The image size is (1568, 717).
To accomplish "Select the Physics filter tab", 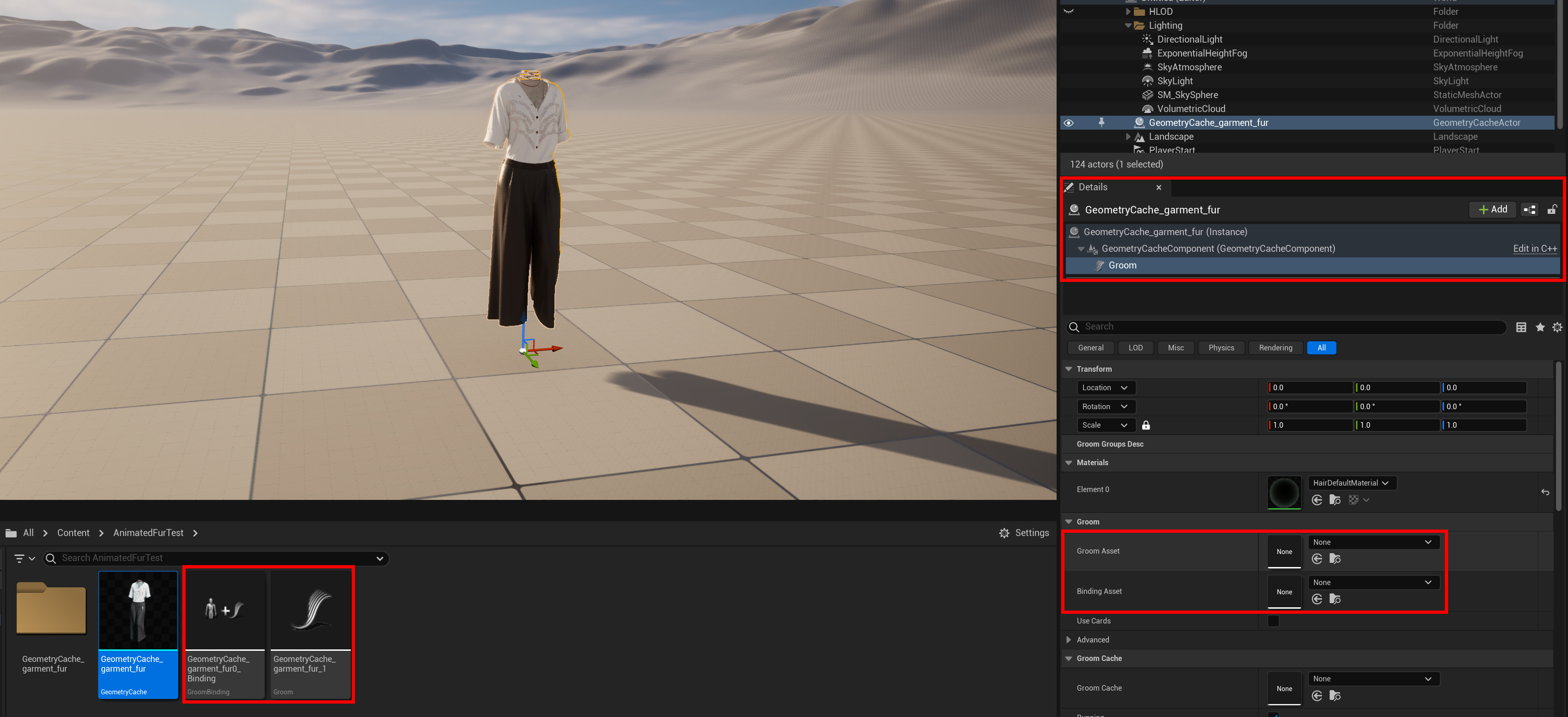I will pos(1221,348).
